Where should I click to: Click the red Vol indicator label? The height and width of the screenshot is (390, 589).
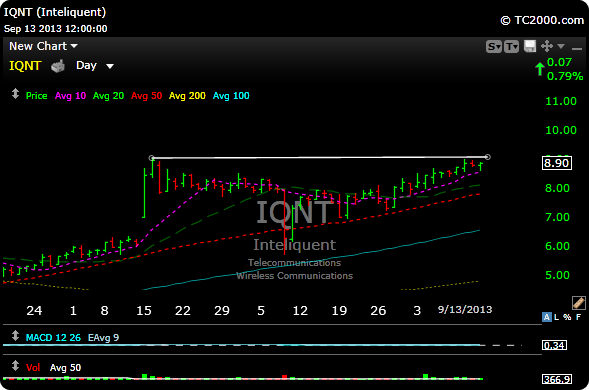point(33,368)
